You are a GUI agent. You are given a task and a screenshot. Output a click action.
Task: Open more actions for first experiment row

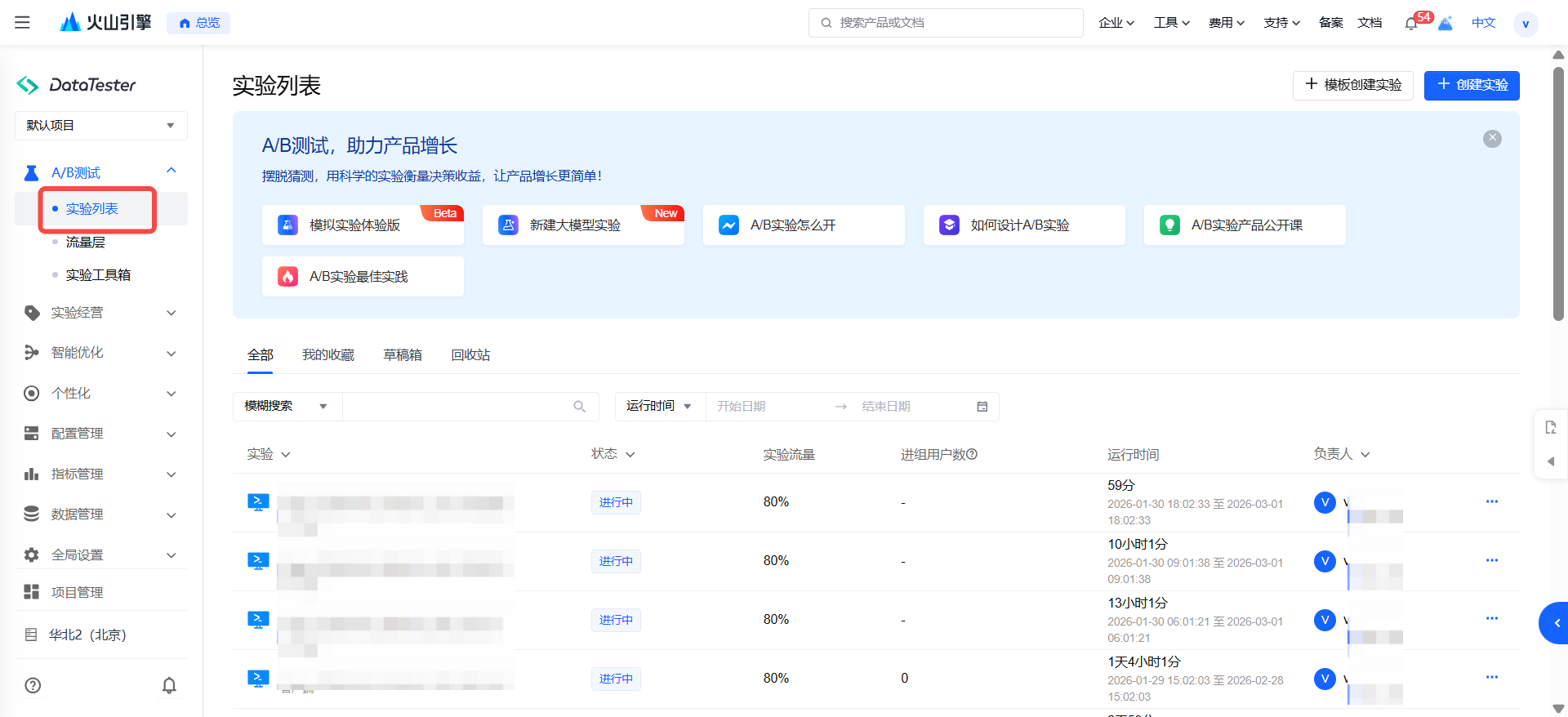(x=1492, y=501)
